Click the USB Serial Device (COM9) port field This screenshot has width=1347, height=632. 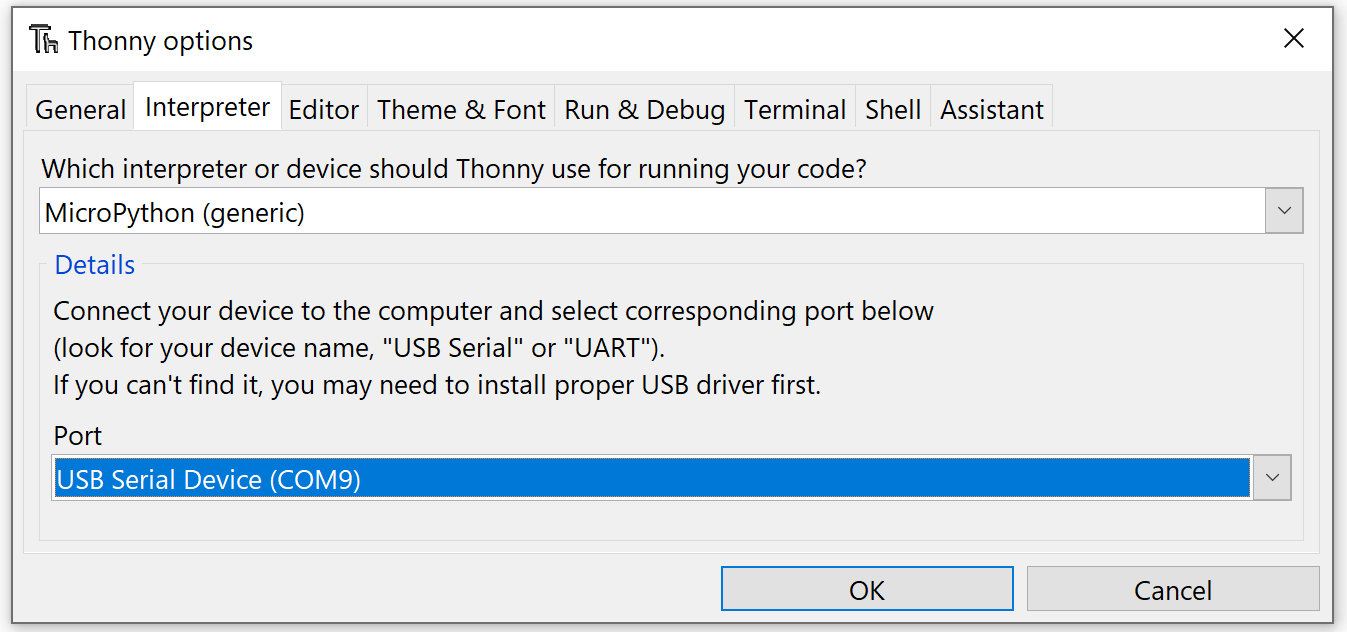tap(651, 479)
